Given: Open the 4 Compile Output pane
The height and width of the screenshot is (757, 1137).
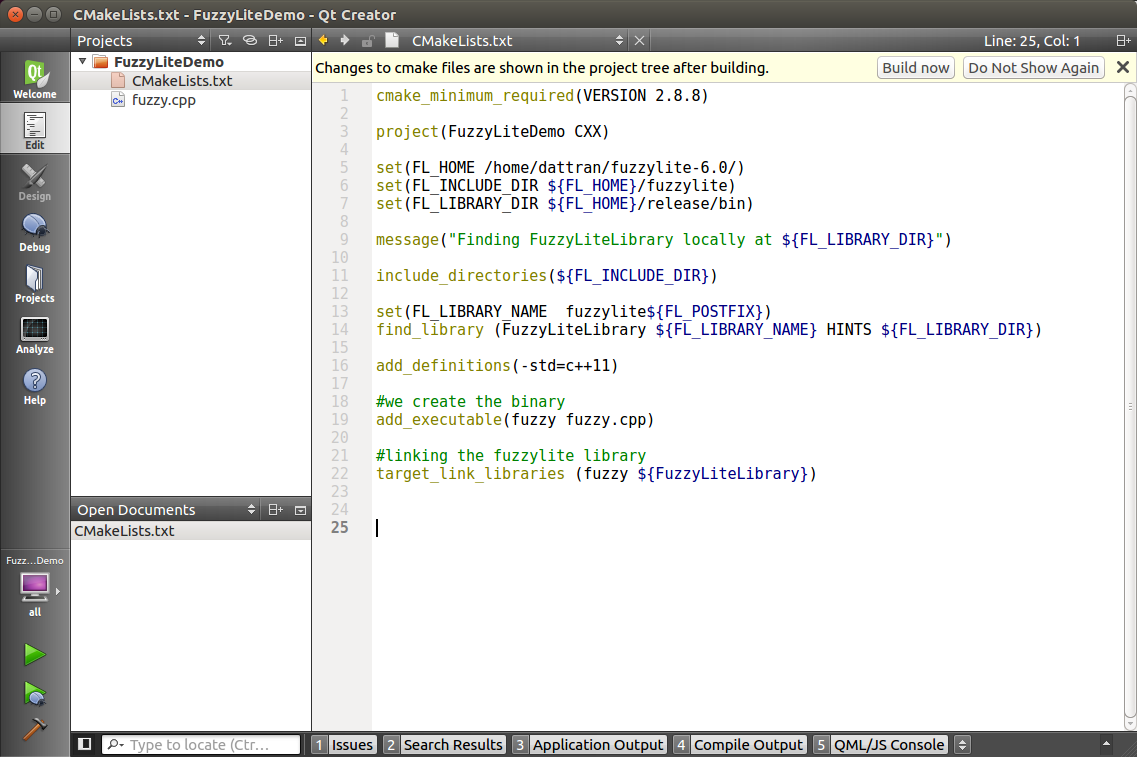Looking at the screenshot, I should [x=739, y=745].
